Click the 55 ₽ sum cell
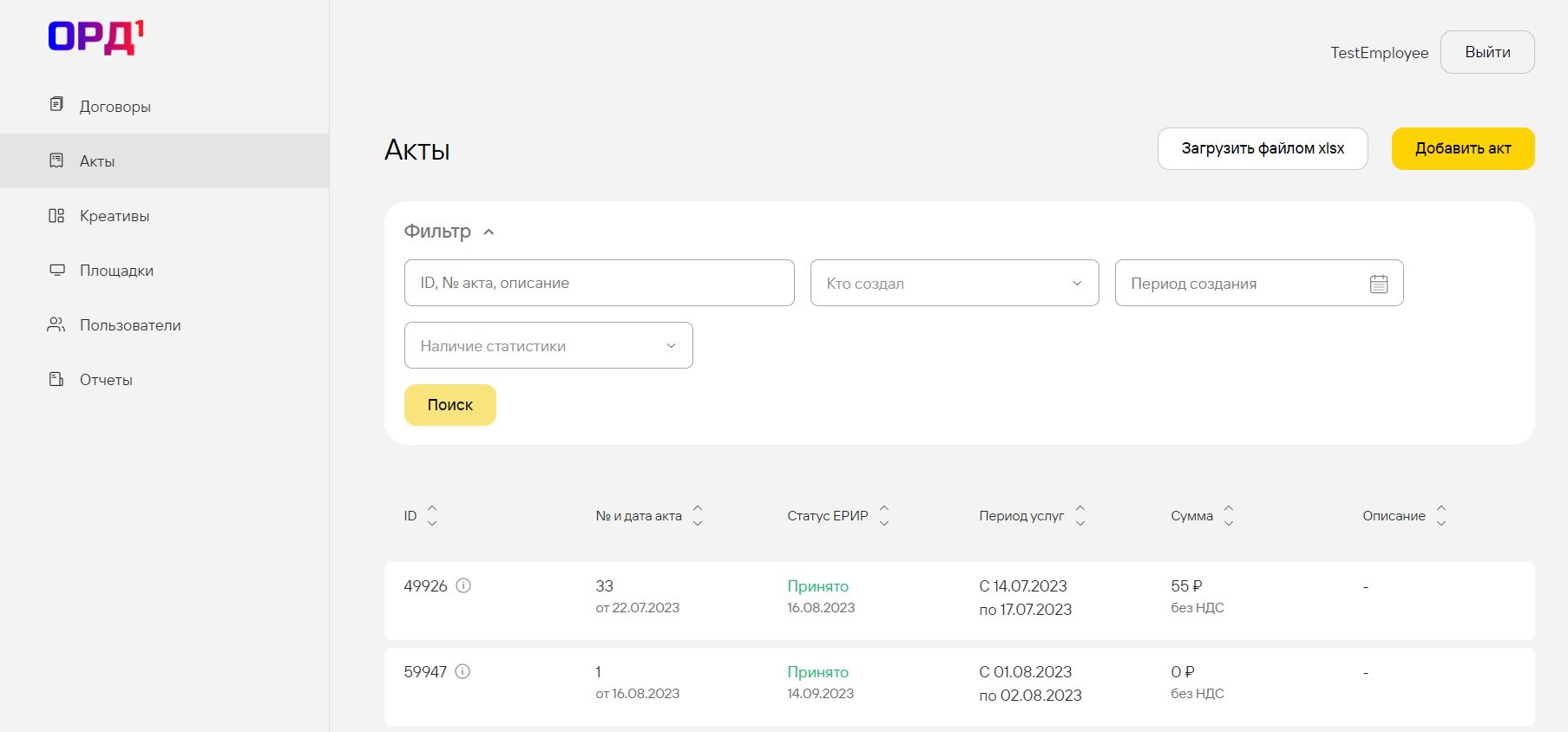Screen dimensions: 1568x732 point(1186,586)
